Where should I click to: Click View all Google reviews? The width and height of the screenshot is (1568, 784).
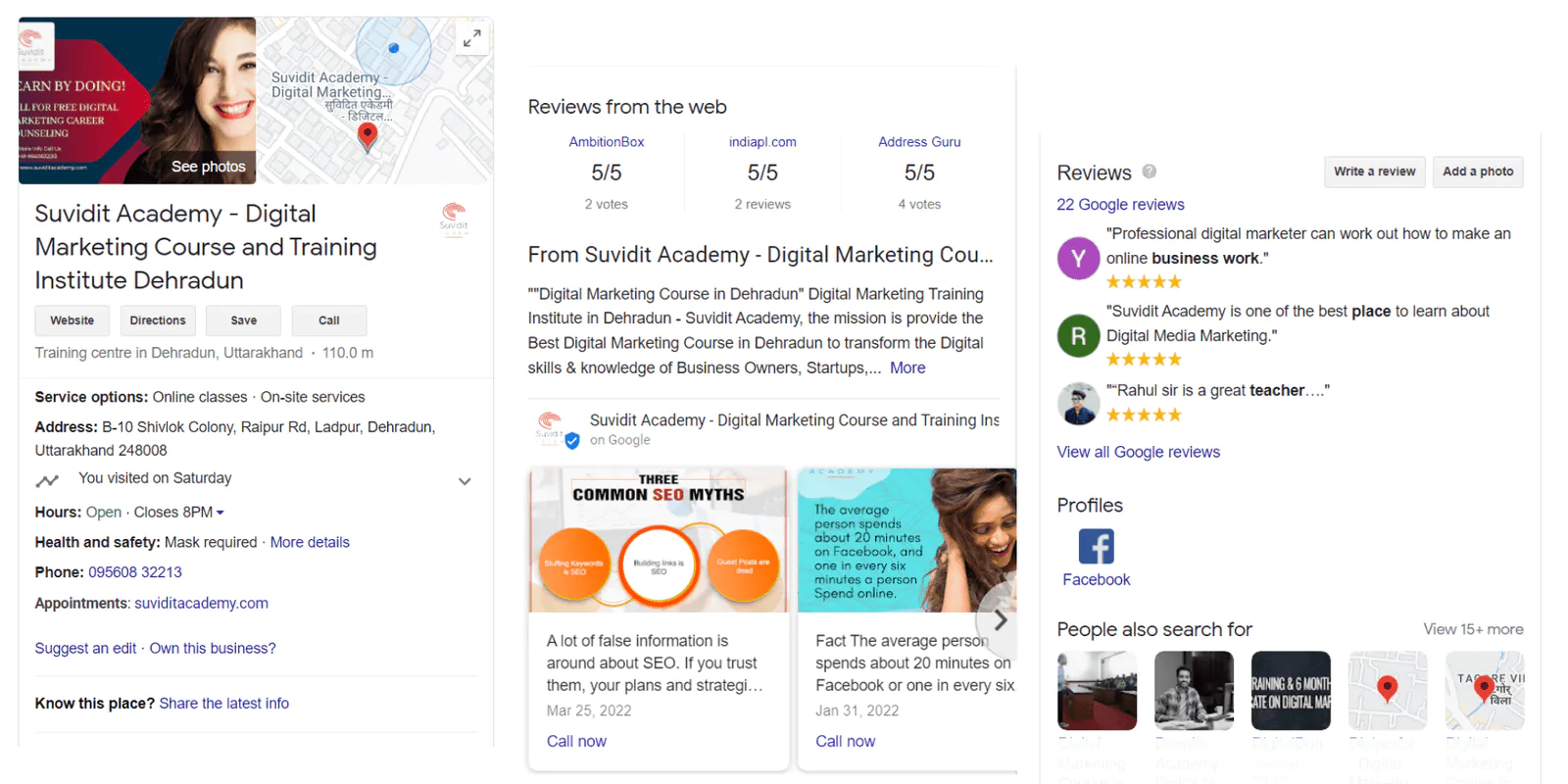pyautogui.click(x=1138, y=452)
